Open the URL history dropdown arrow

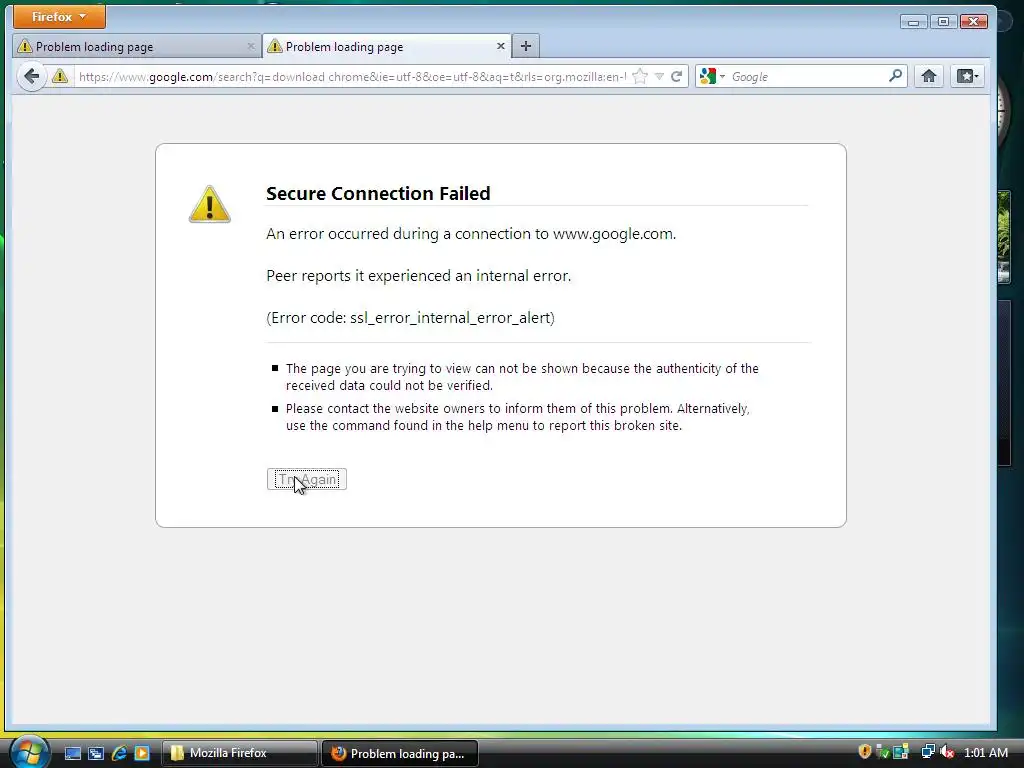pos(660,76)
